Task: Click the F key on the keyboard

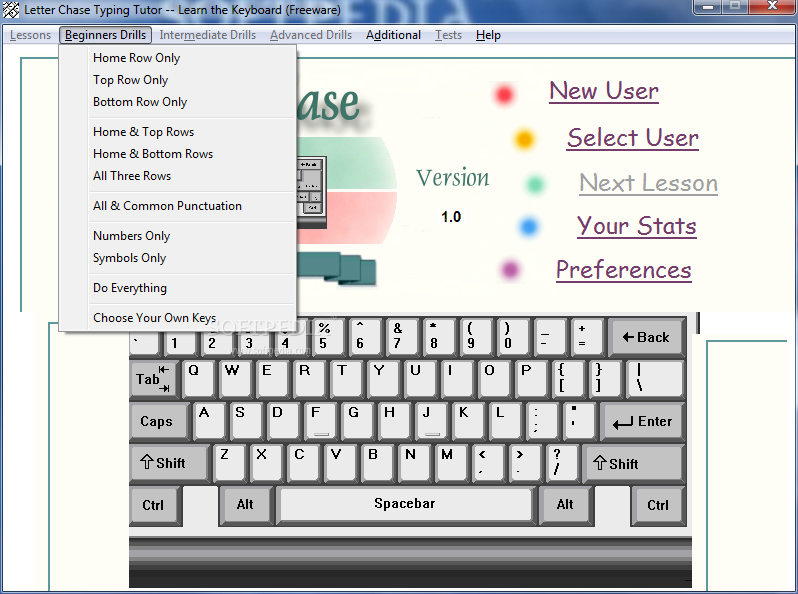Action: [320, 421]
